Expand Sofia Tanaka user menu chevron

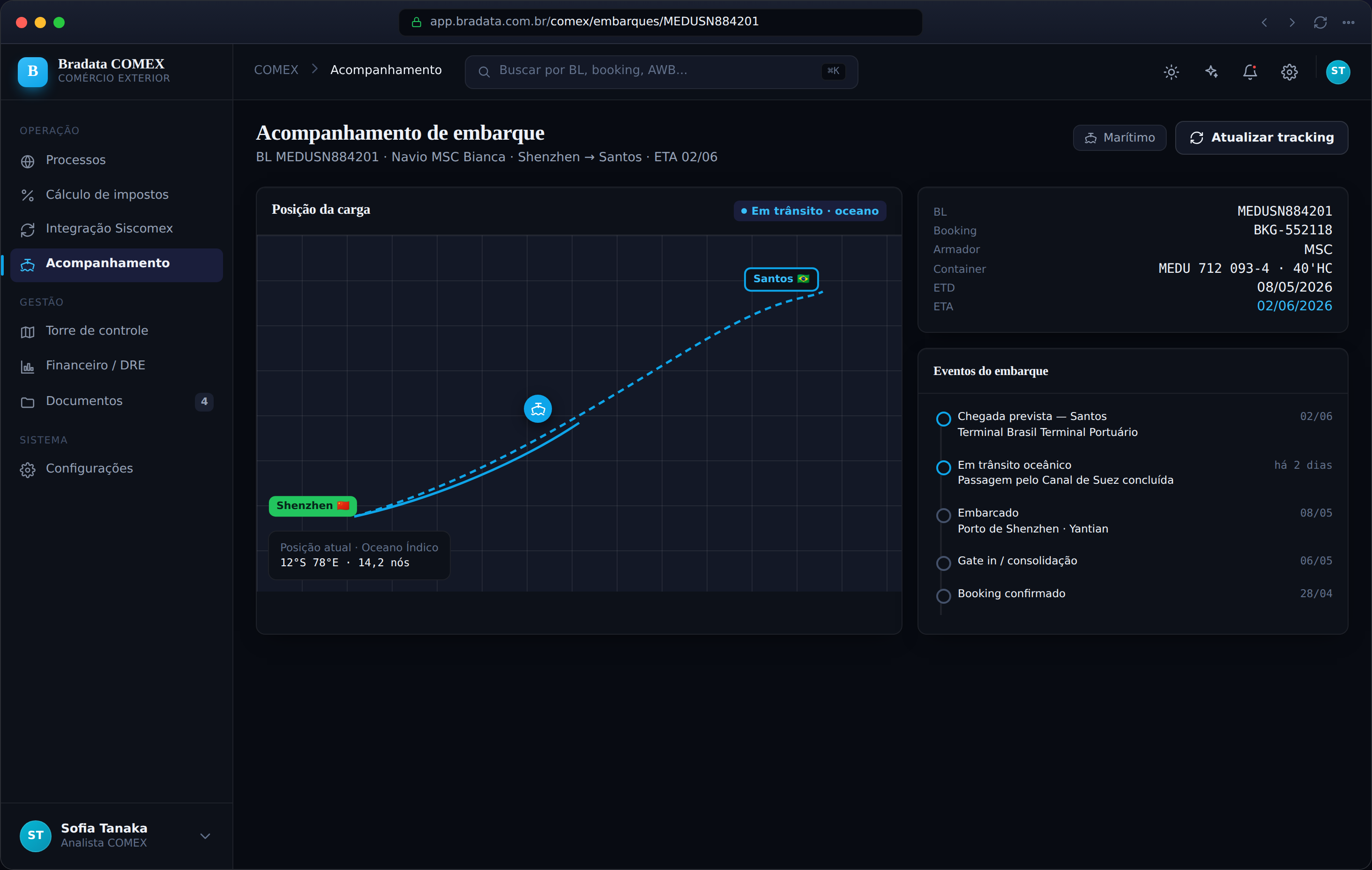[205, 836]
